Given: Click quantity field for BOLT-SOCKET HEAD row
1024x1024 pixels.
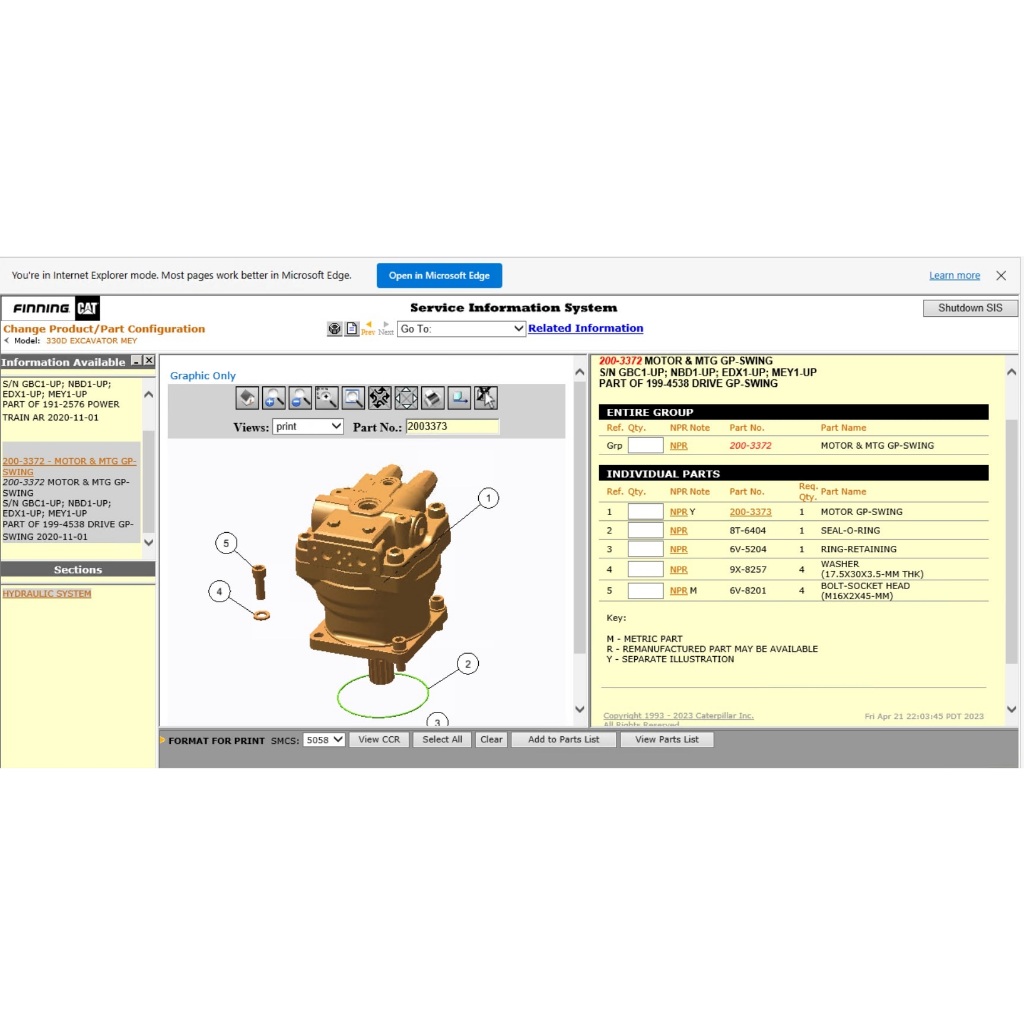Looking at the screenshot, I should (645, 590).
